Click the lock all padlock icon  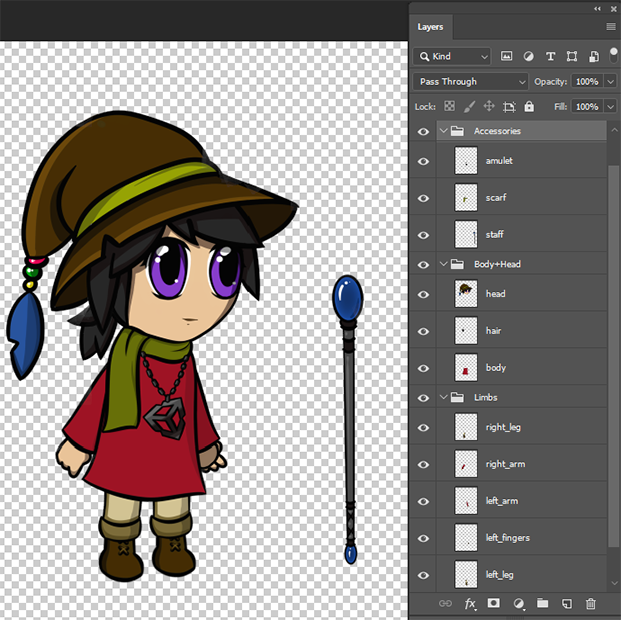(529, 106)
